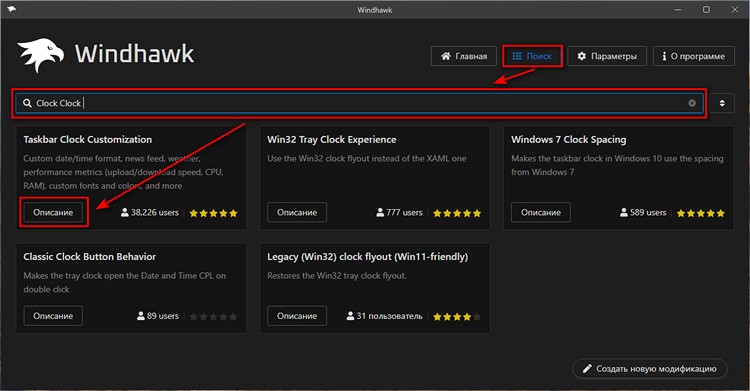Open the Главная home tab
The width and height of the screenshot is (750, 391).
point(463,56)
